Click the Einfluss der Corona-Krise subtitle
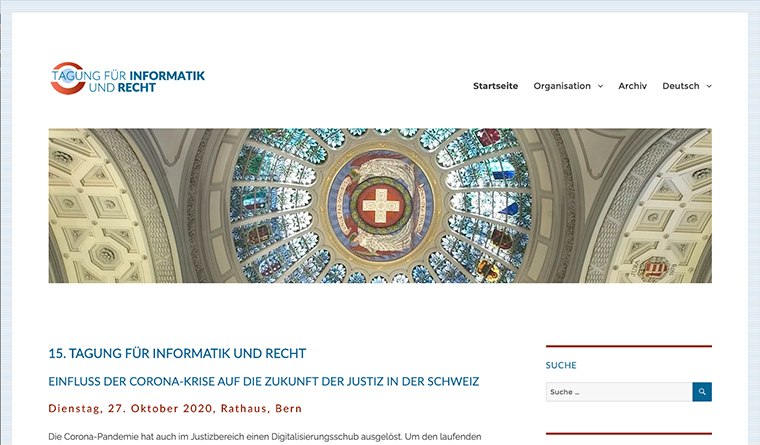Screen dimensions: 760x445 point(264,381)
